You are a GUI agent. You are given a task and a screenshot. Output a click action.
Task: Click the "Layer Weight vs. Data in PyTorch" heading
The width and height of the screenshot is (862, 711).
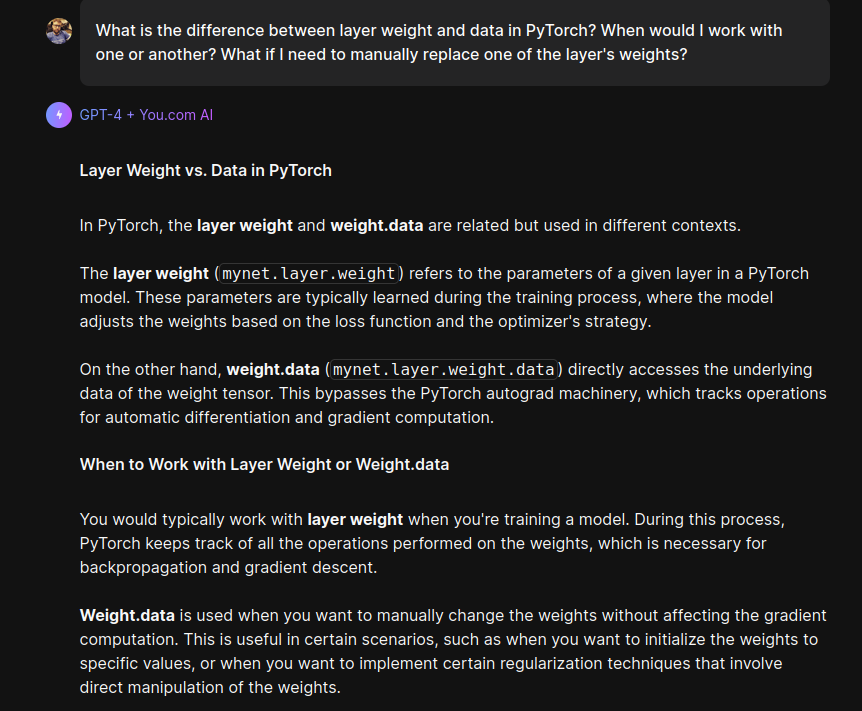(205, 170)
